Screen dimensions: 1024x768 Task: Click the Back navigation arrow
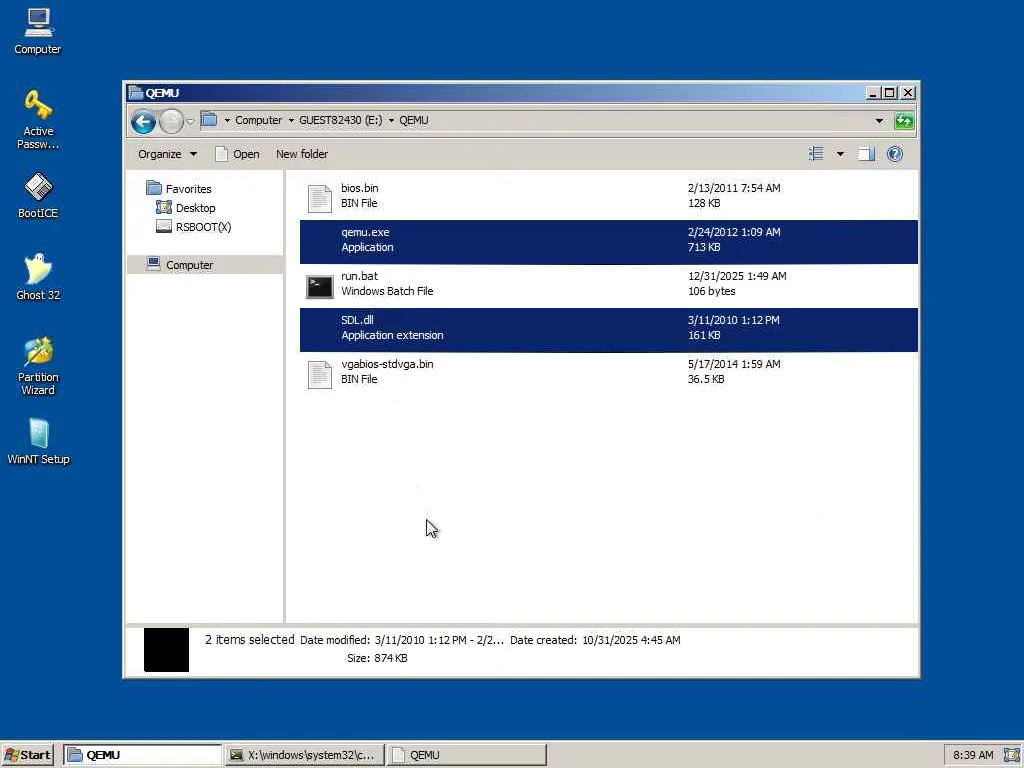143,121
